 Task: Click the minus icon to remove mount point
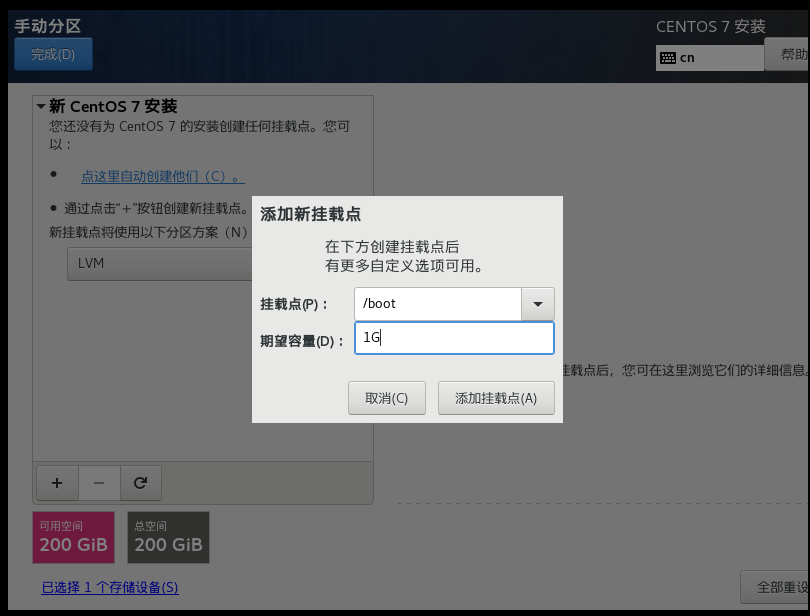tap(99, 483)
